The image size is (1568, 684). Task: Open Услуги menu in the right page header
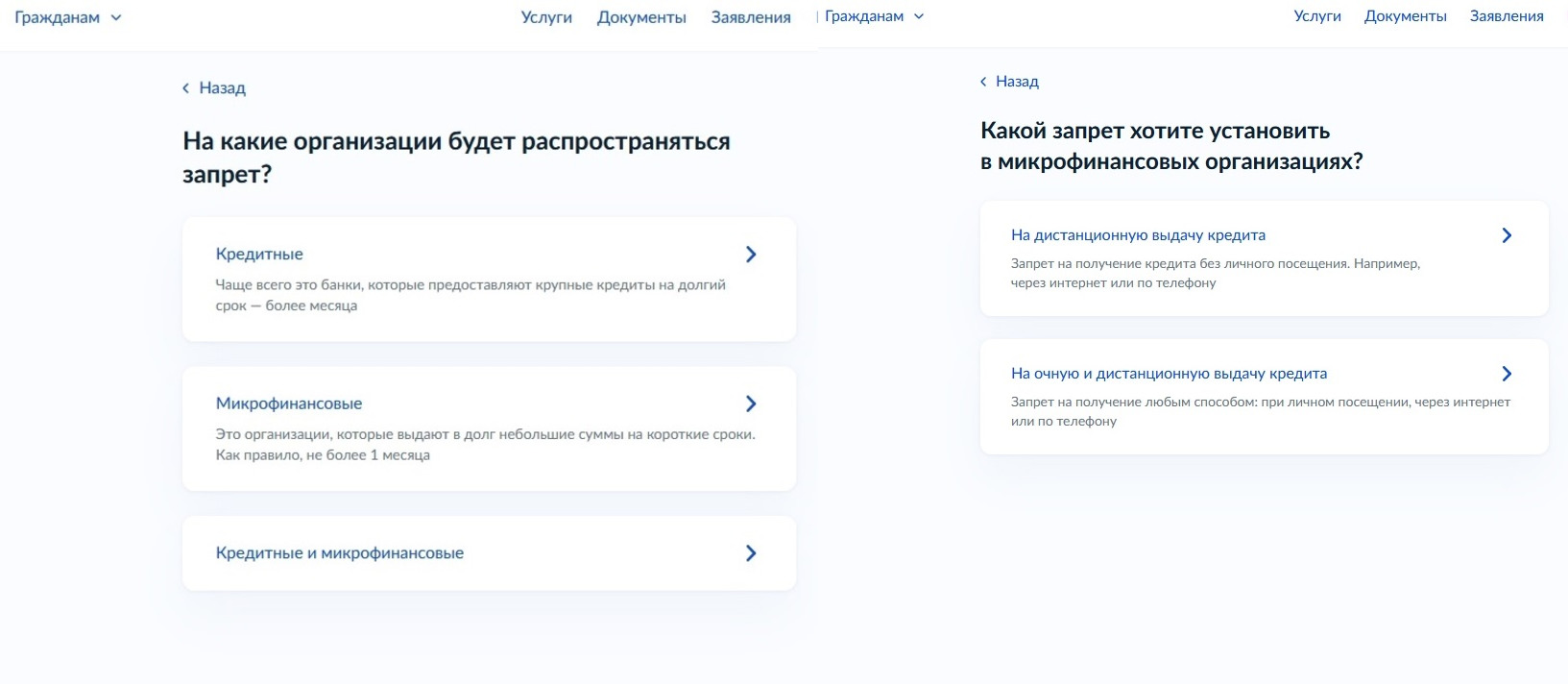(x=1317, y=16)
